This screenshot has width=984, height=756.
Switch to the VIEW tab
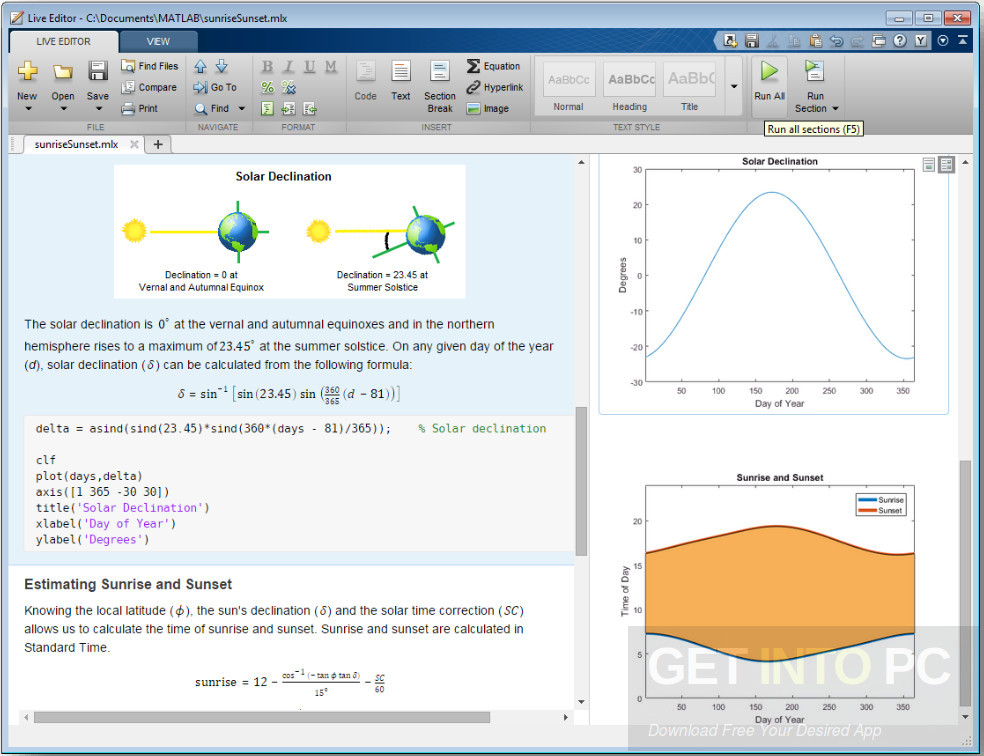coord(158,41)
